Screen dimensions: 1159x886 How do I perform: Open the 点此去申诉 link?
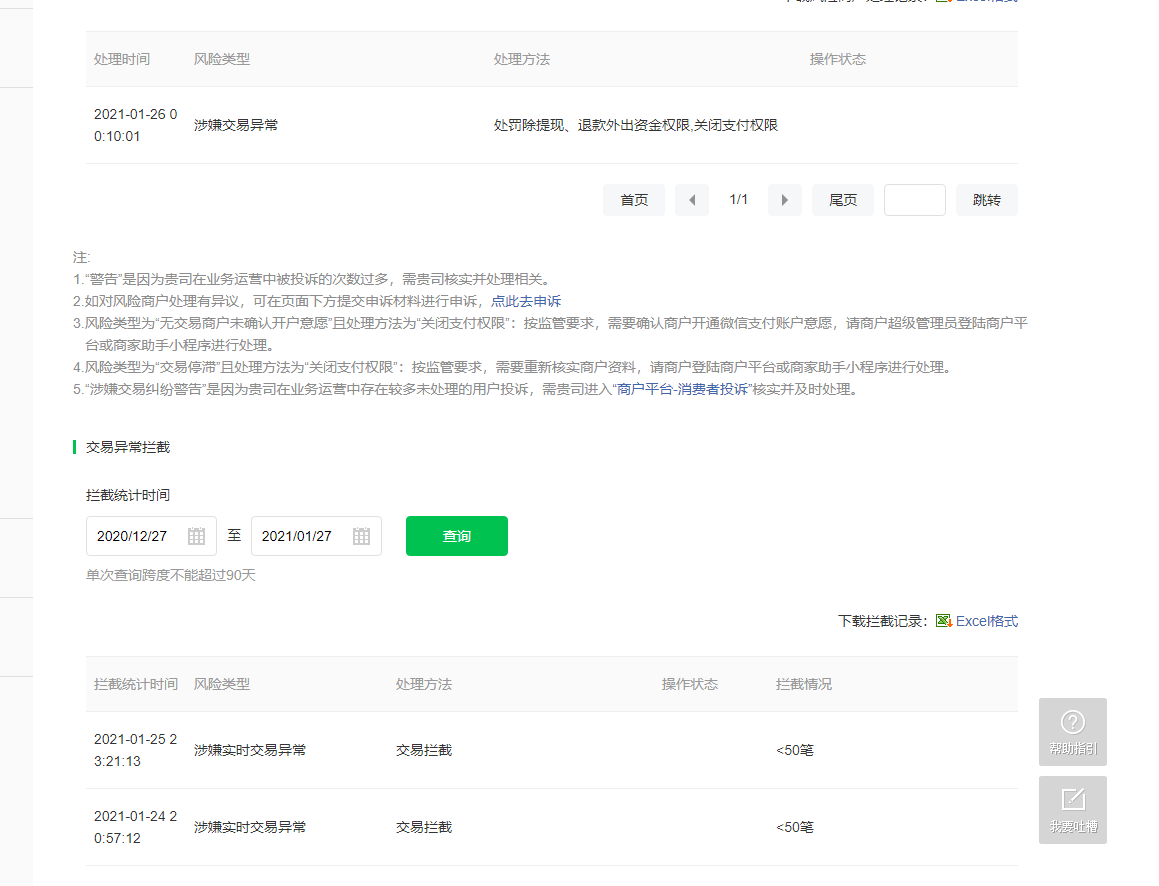click(526, 301)
